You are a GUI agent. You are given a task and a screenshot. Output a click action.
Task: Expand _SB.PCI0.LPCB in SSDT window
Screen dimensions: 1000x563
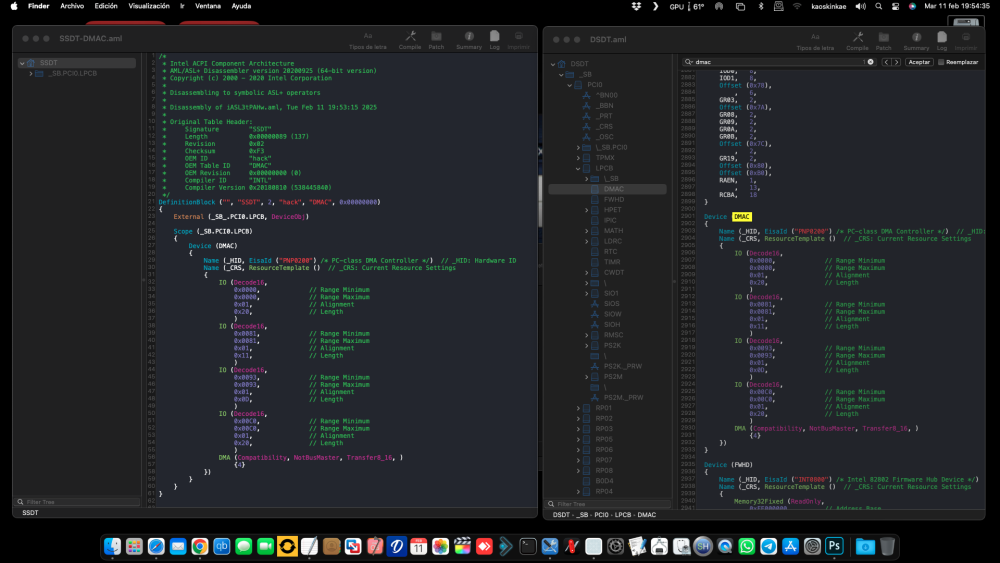(31, 73)
